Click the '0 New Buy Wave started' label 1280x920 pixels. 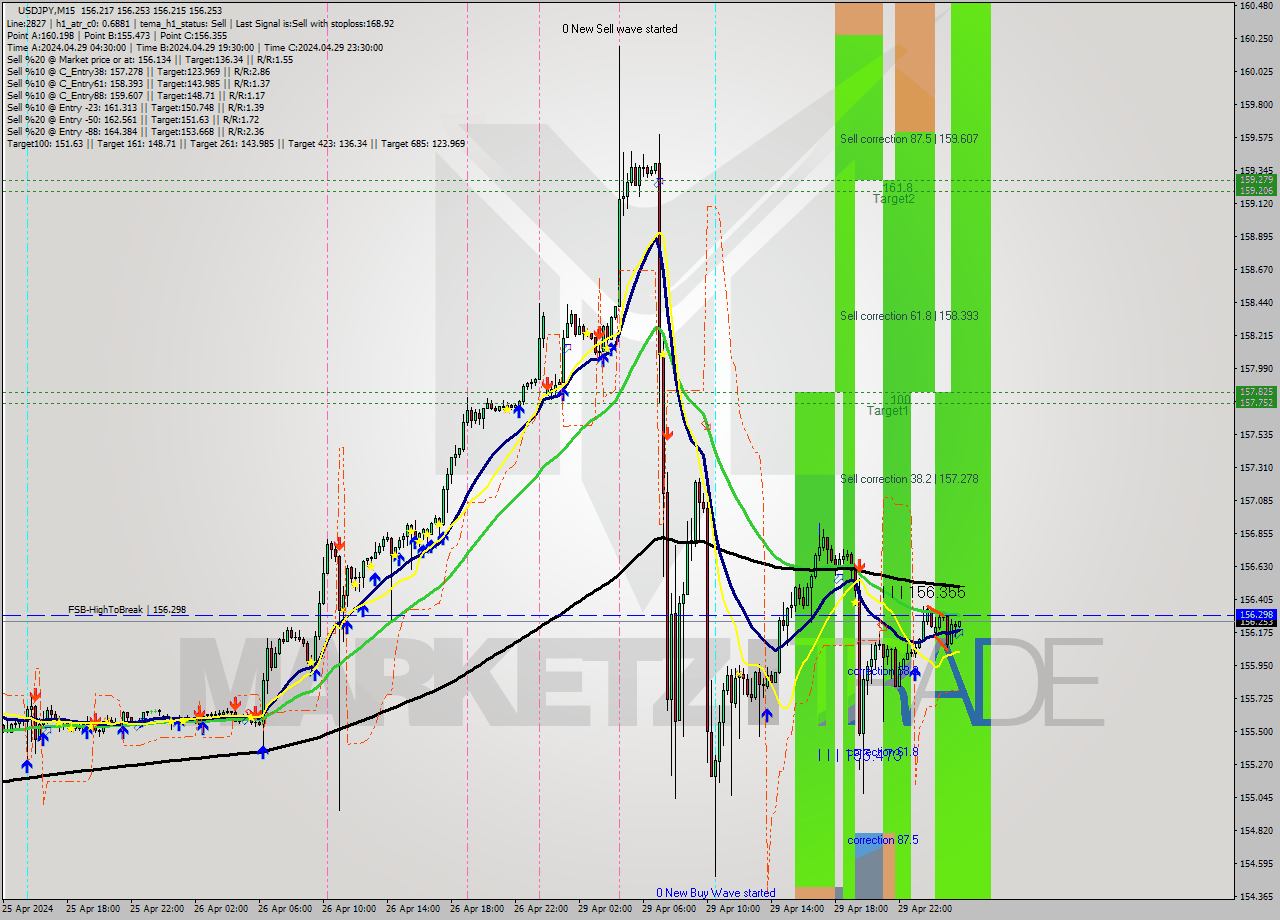click(715, 893)
